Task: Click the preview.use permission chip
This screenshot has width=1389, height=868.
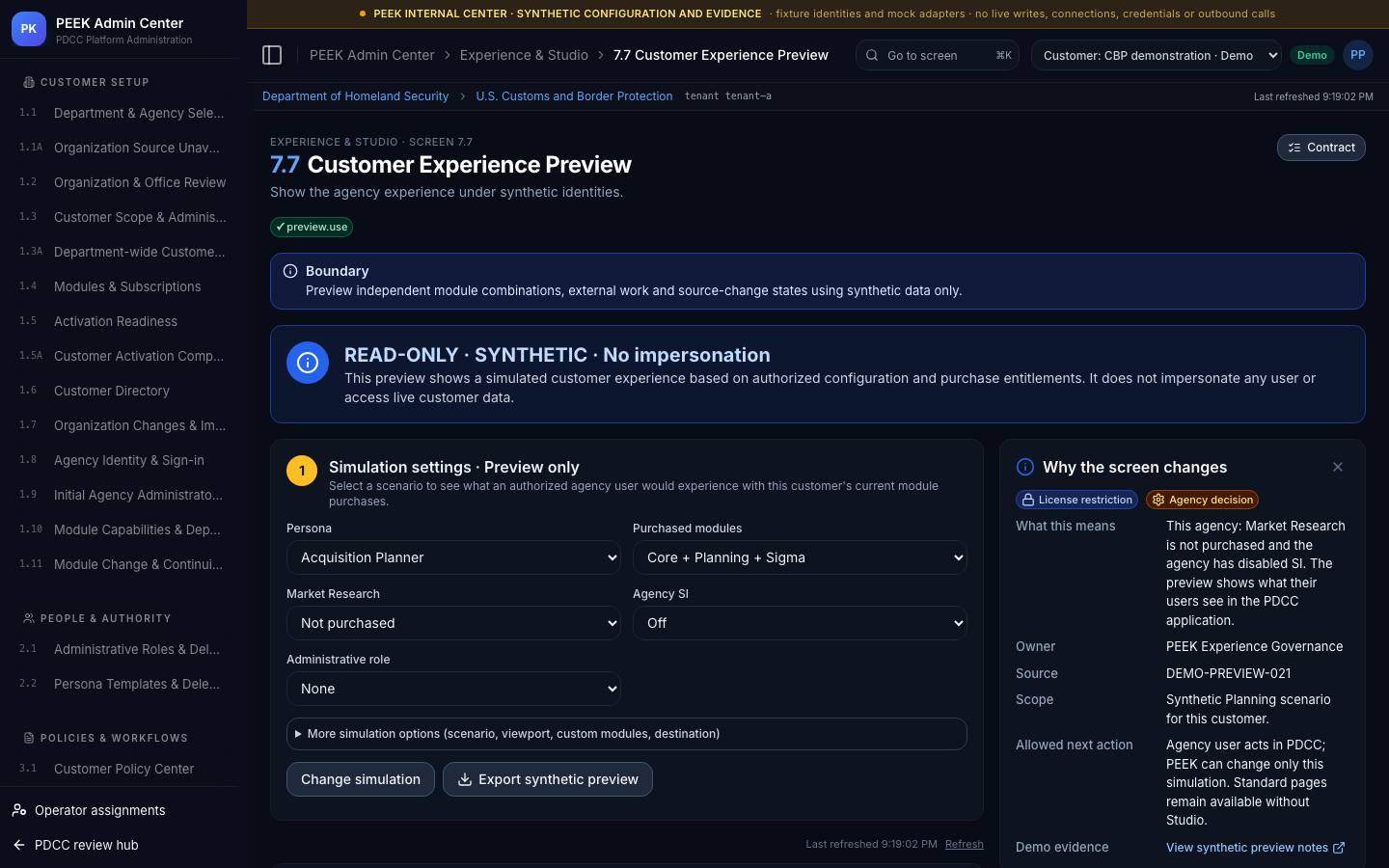Action: 312,227
